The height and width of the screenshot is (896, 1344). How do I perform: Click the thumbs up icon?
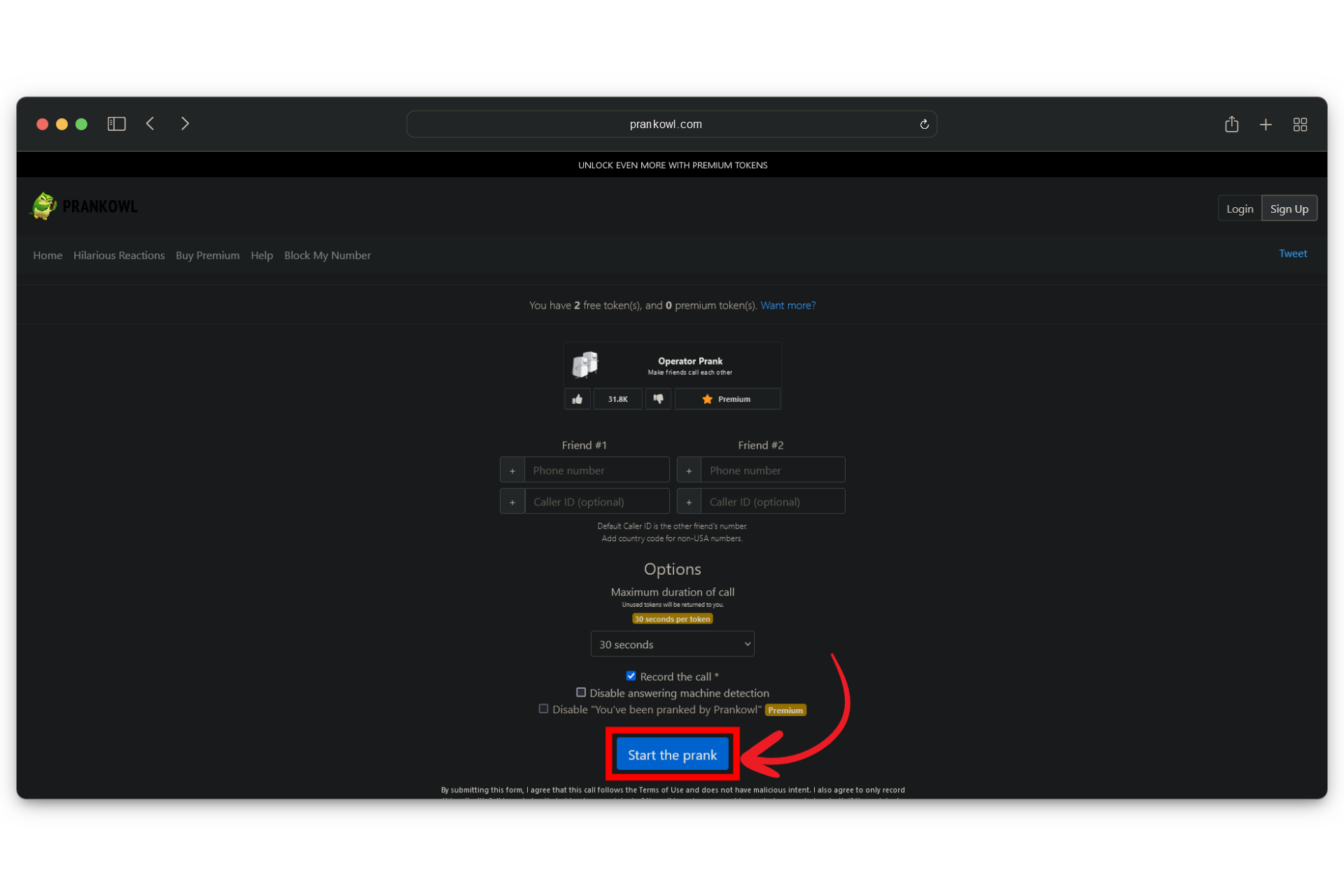(x=577, y=399)
